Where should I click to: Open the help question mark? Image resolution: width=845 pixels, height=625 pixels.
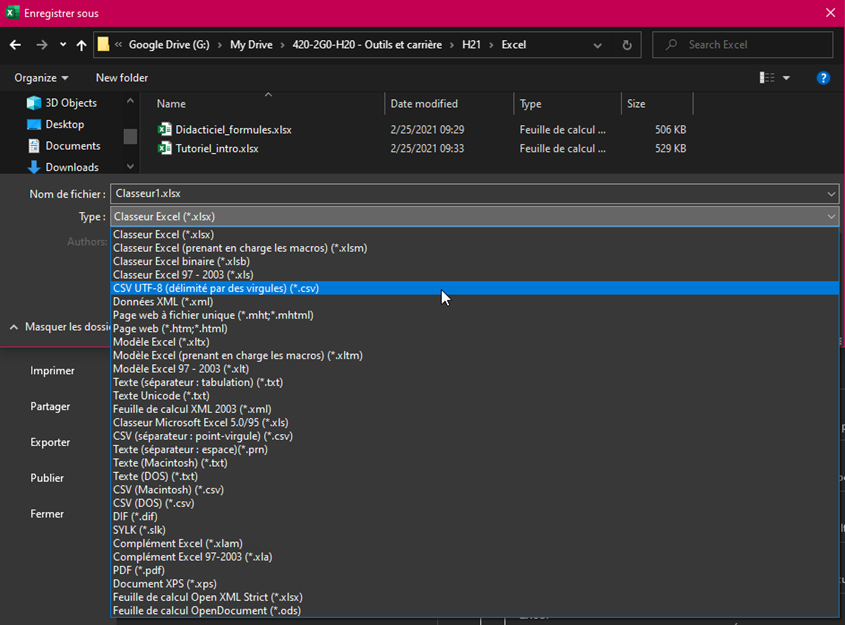pyautogui.click(x=823, y=77)
